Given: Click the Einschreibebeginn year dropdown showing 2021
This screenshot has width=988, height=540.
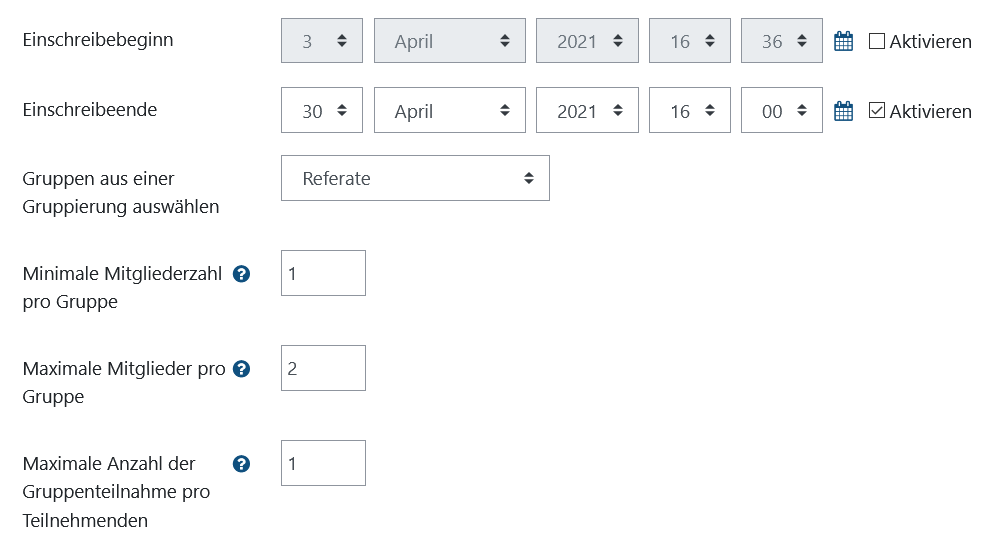Looking at the screenshot, I should [586, 41].
